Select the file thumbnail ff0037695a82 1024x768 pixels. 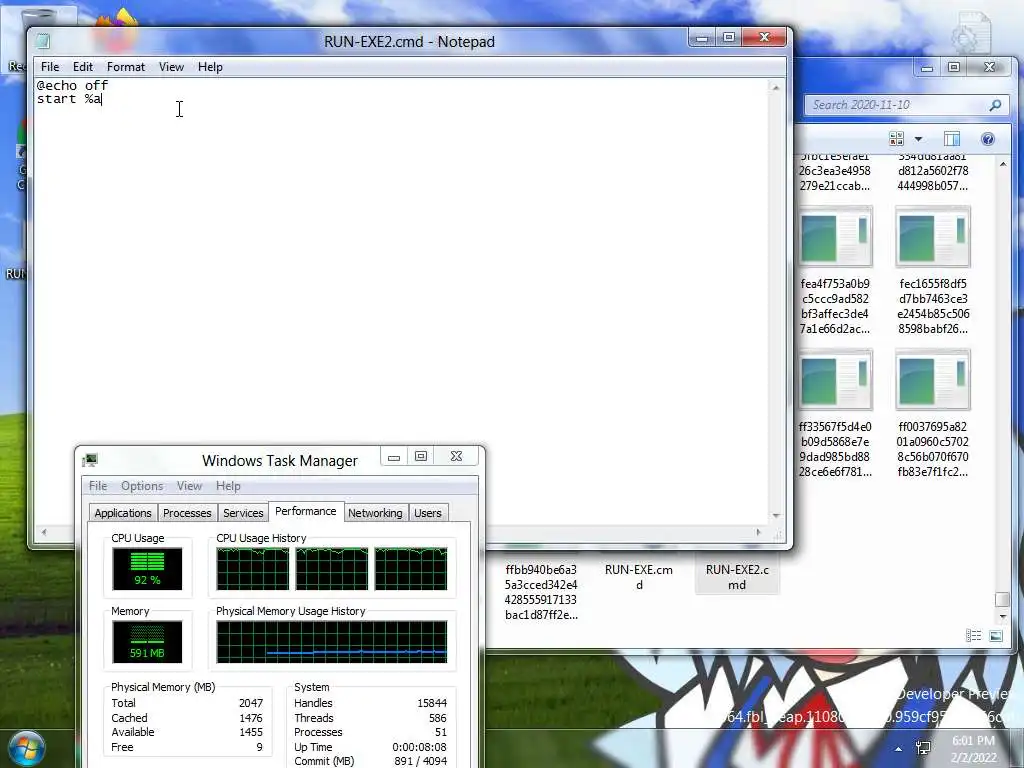click(x=933, y=379)
